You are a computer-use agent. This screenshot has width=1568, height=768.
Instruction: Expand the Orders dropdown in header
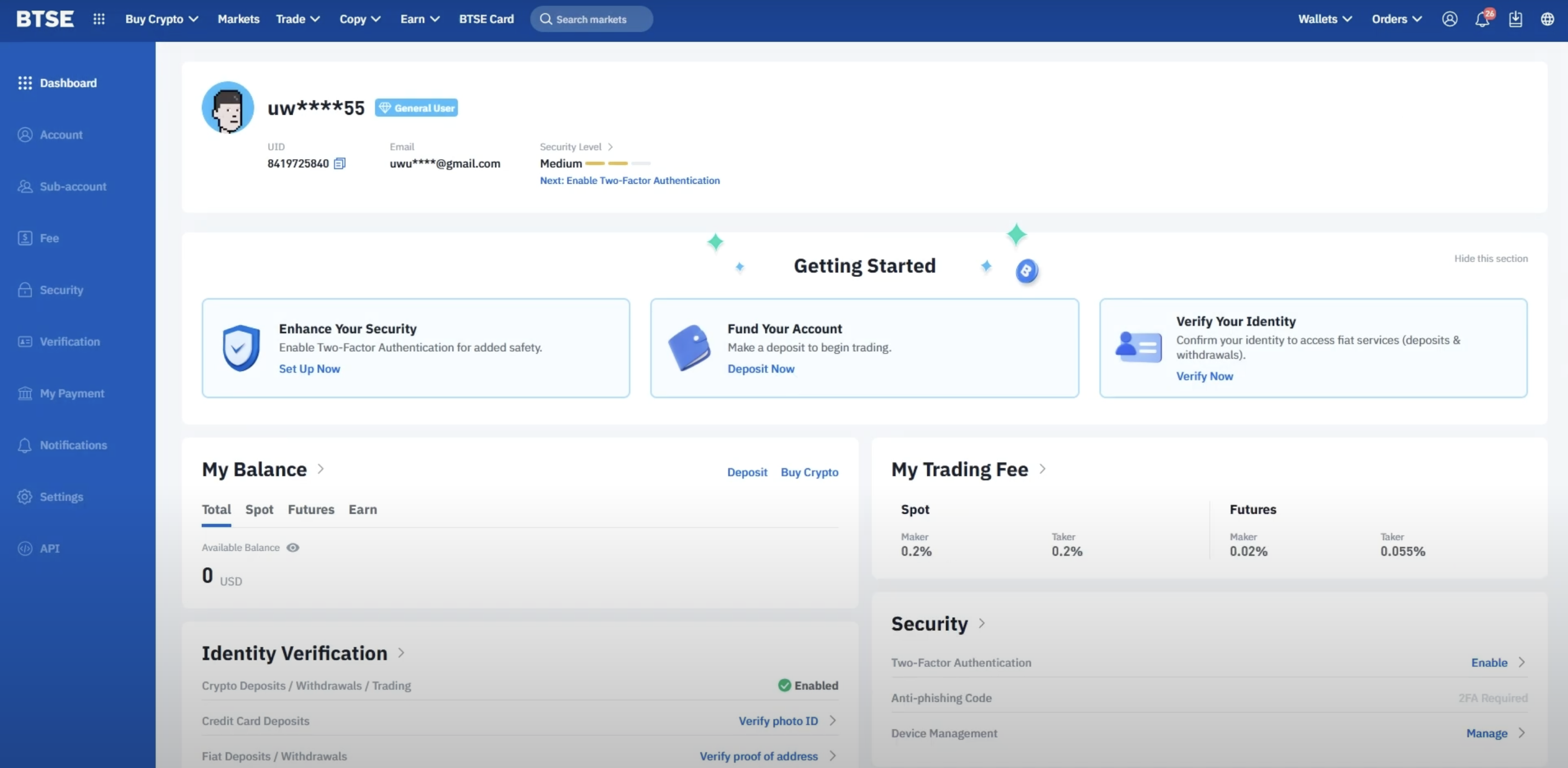click(1396, 19)
